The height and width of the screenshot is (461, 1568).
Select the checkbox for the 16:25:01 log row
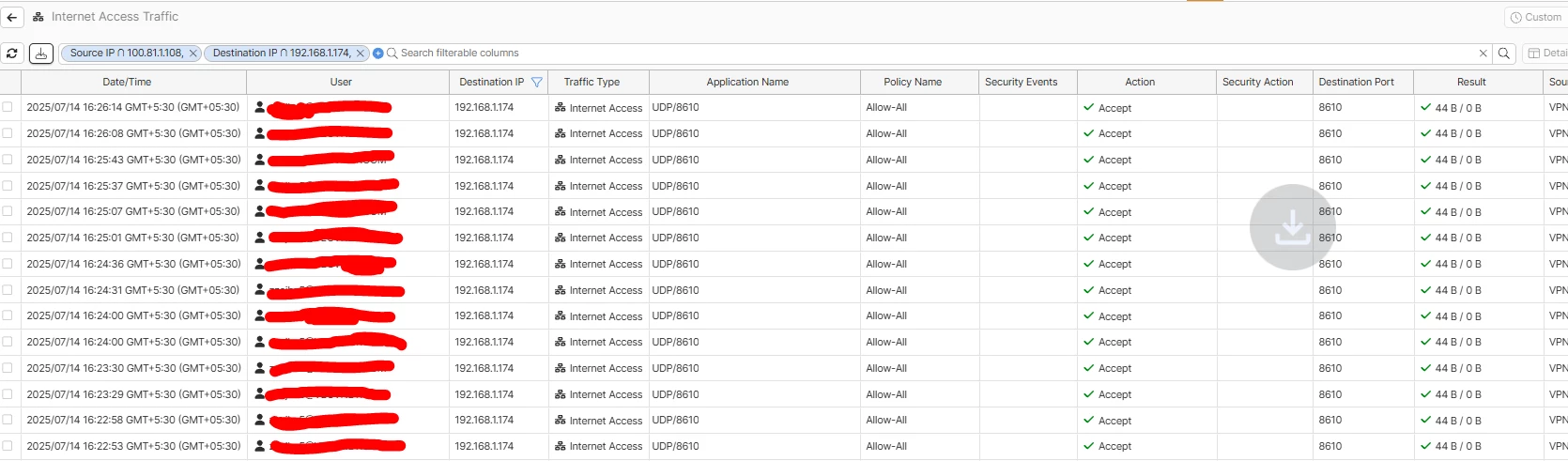click(8, 238)
